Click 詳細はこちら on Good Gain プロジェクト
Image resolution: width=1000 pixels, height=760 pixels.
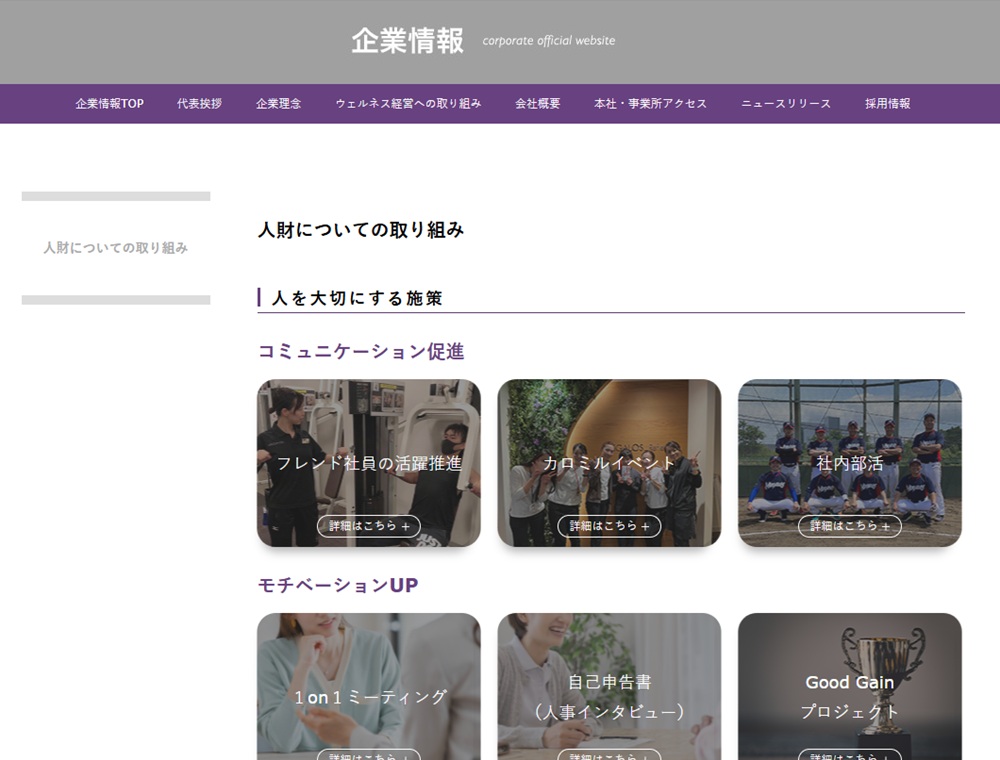coord(851,753)
